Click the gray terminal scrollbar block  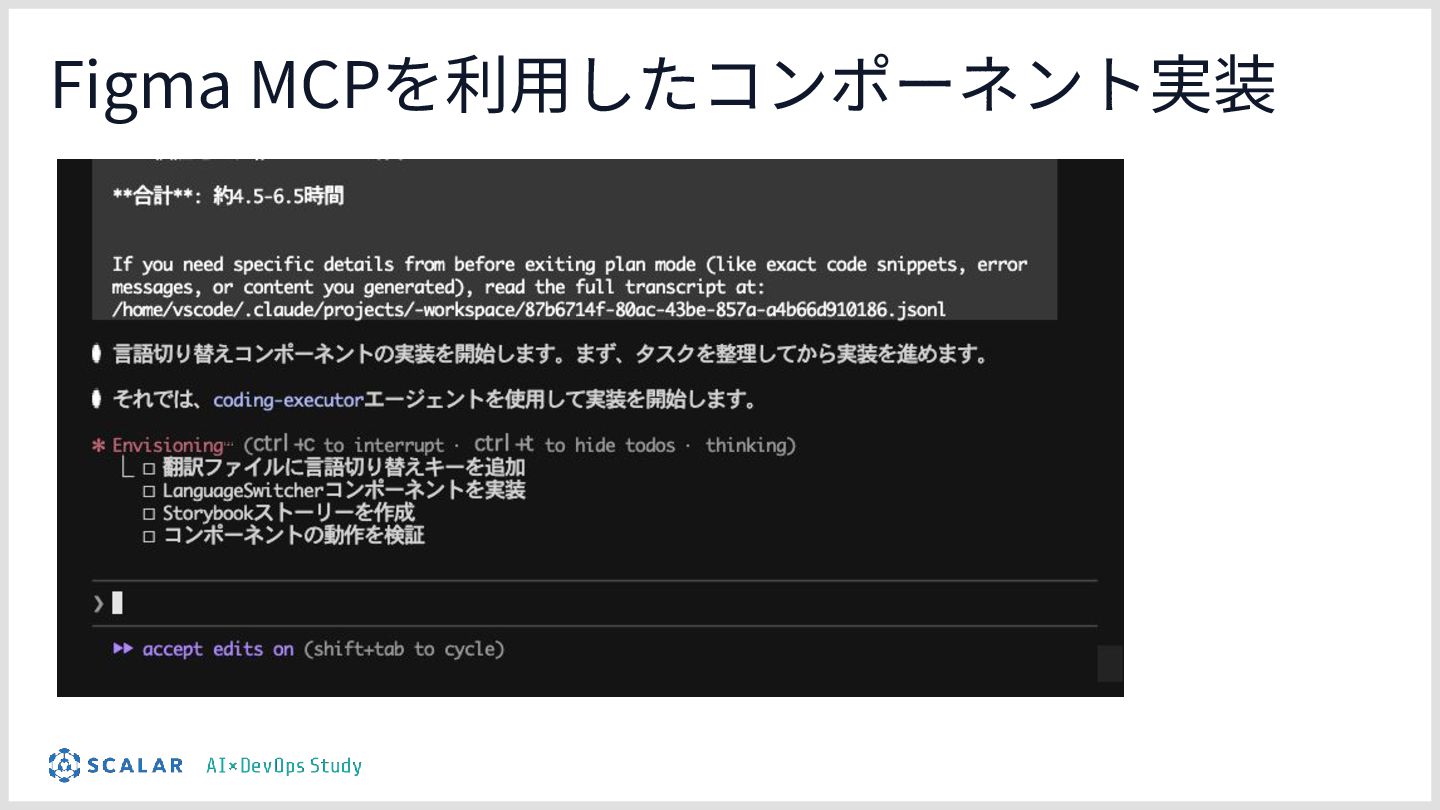1110,664
